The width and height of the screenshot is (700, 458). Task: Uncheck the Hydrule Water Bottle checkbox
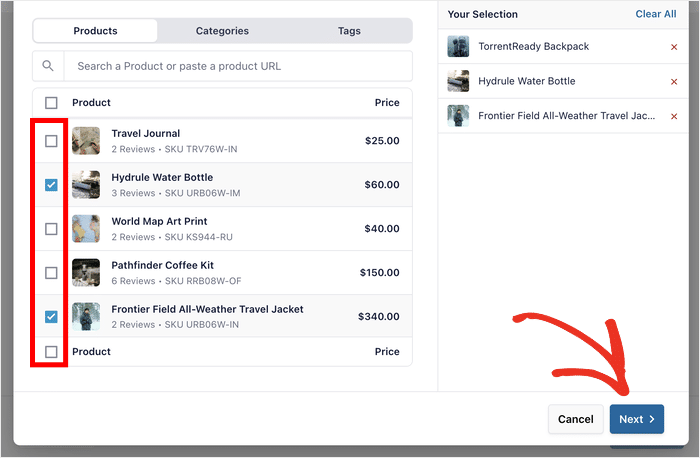(51, 185)
